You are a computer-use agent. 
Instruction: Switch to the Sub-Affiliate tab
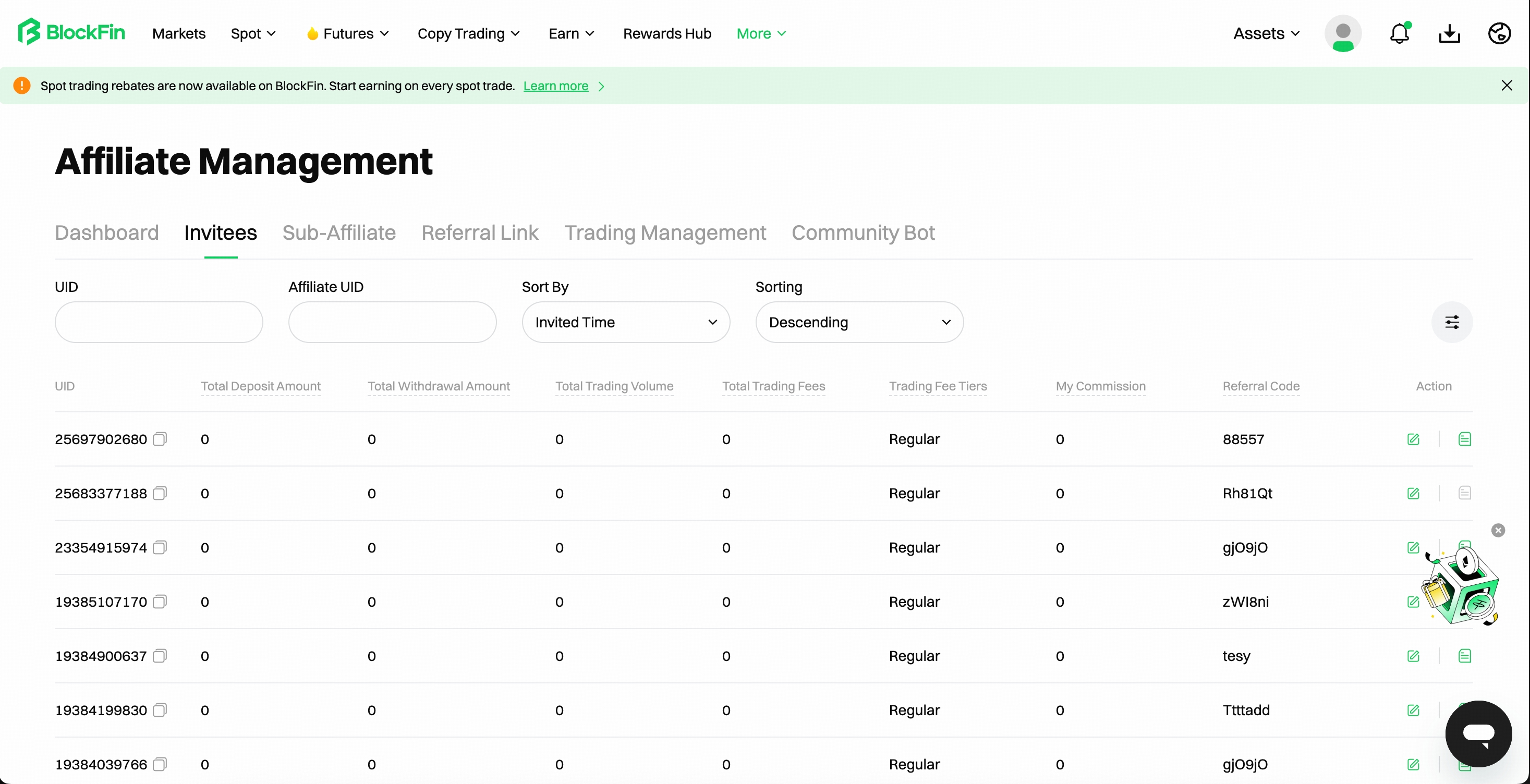tap(338, 232)
